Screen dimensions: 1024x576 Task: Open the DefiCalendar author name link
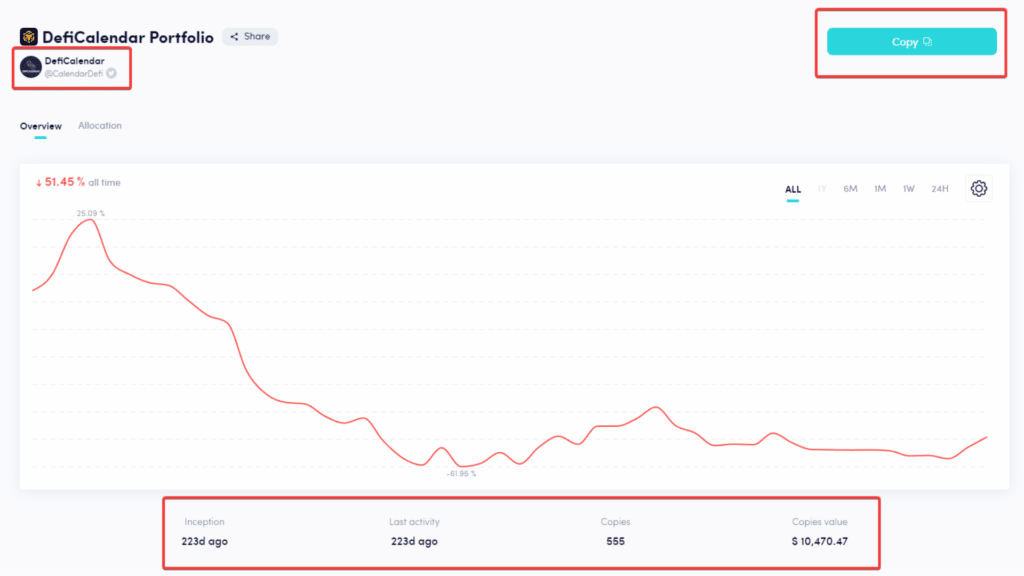tap(74, 61)
